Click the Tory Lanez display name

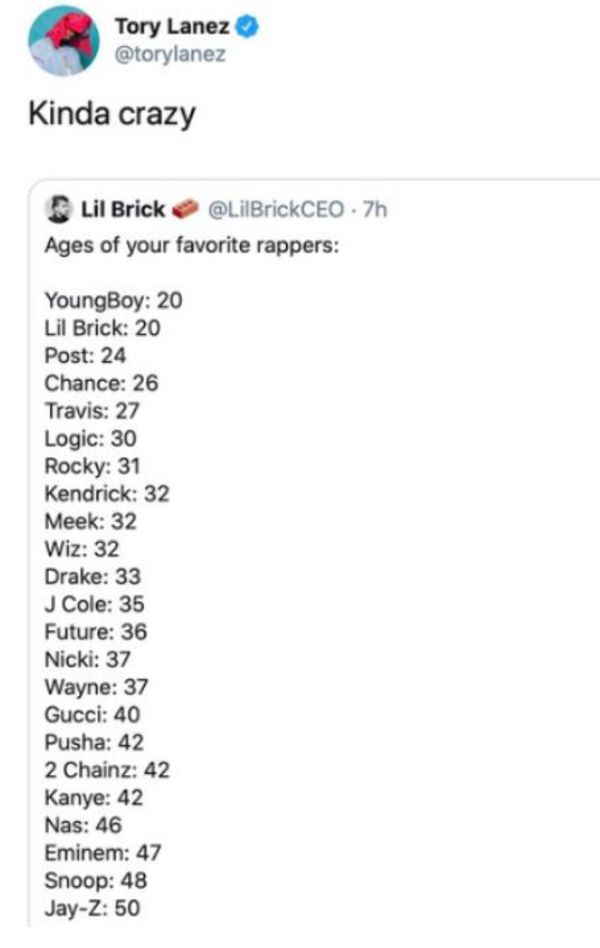(172, 27)
